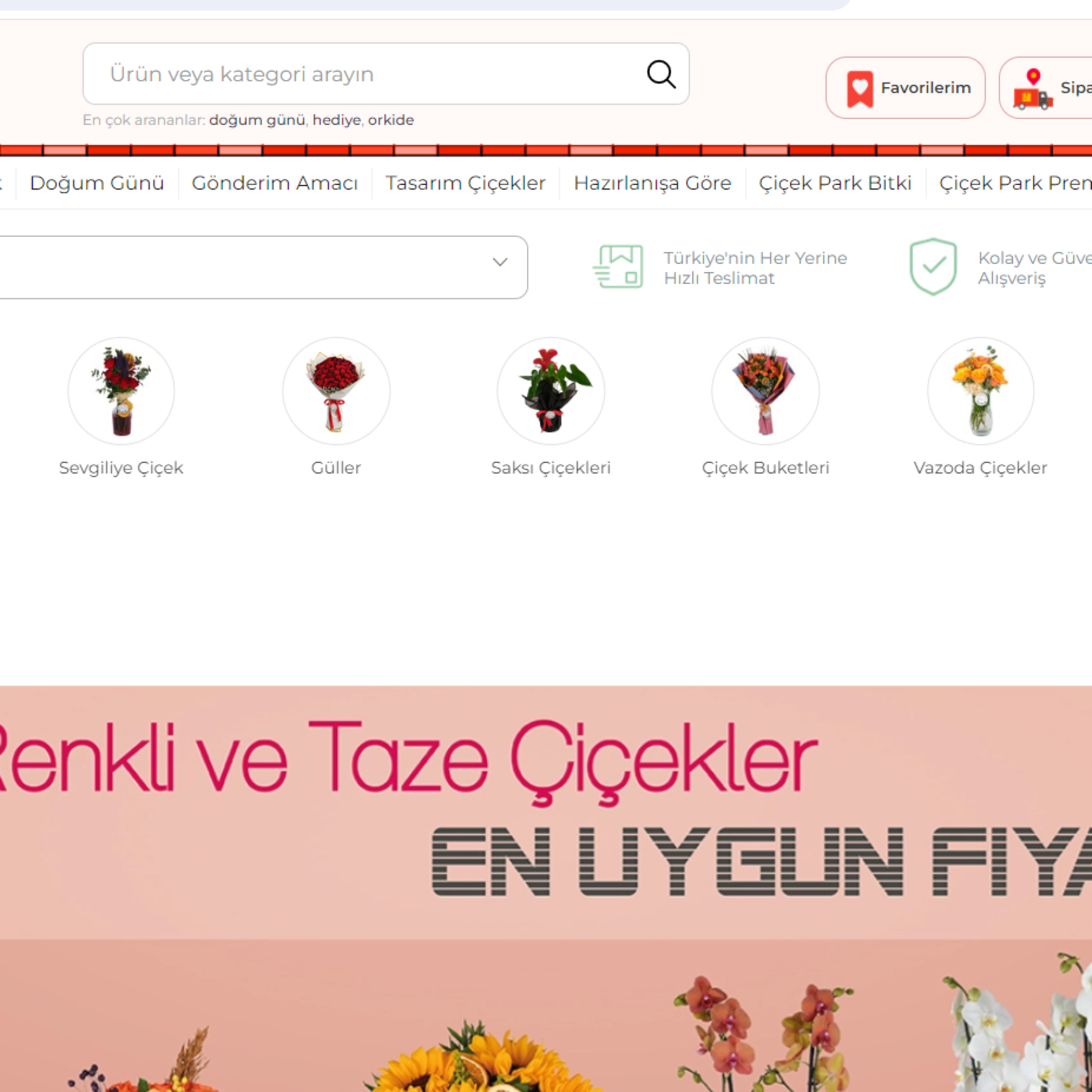
Task: Click the magnifier search icon
Action: tap(661, 74)
